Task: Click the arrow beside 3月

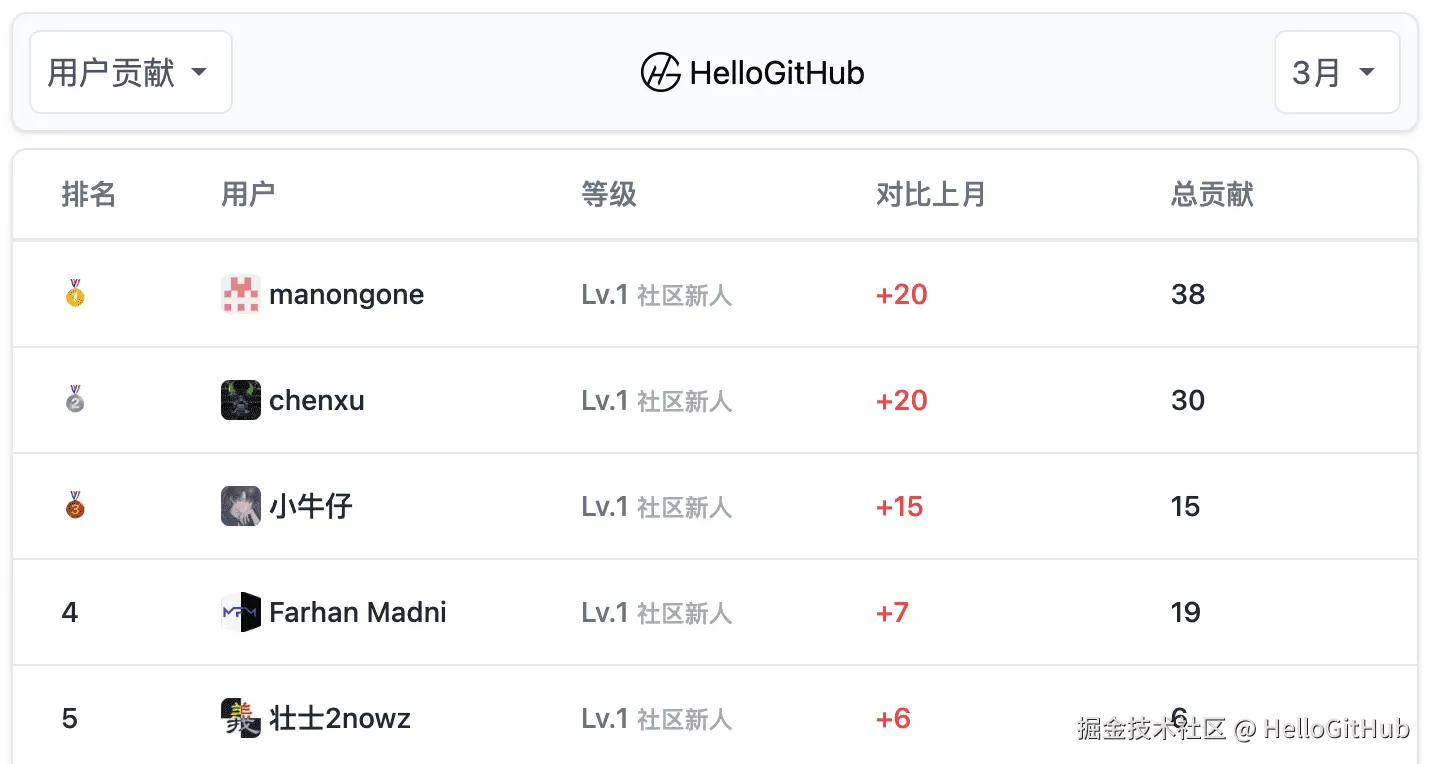Action: pyautogui.click(x=1367, y=72)
